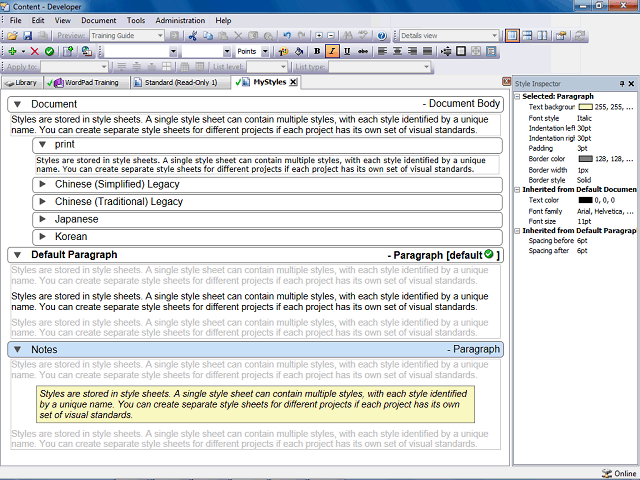
Task: Open the Preview Training Guide dropdown
Action: click(x=160, y=36)
